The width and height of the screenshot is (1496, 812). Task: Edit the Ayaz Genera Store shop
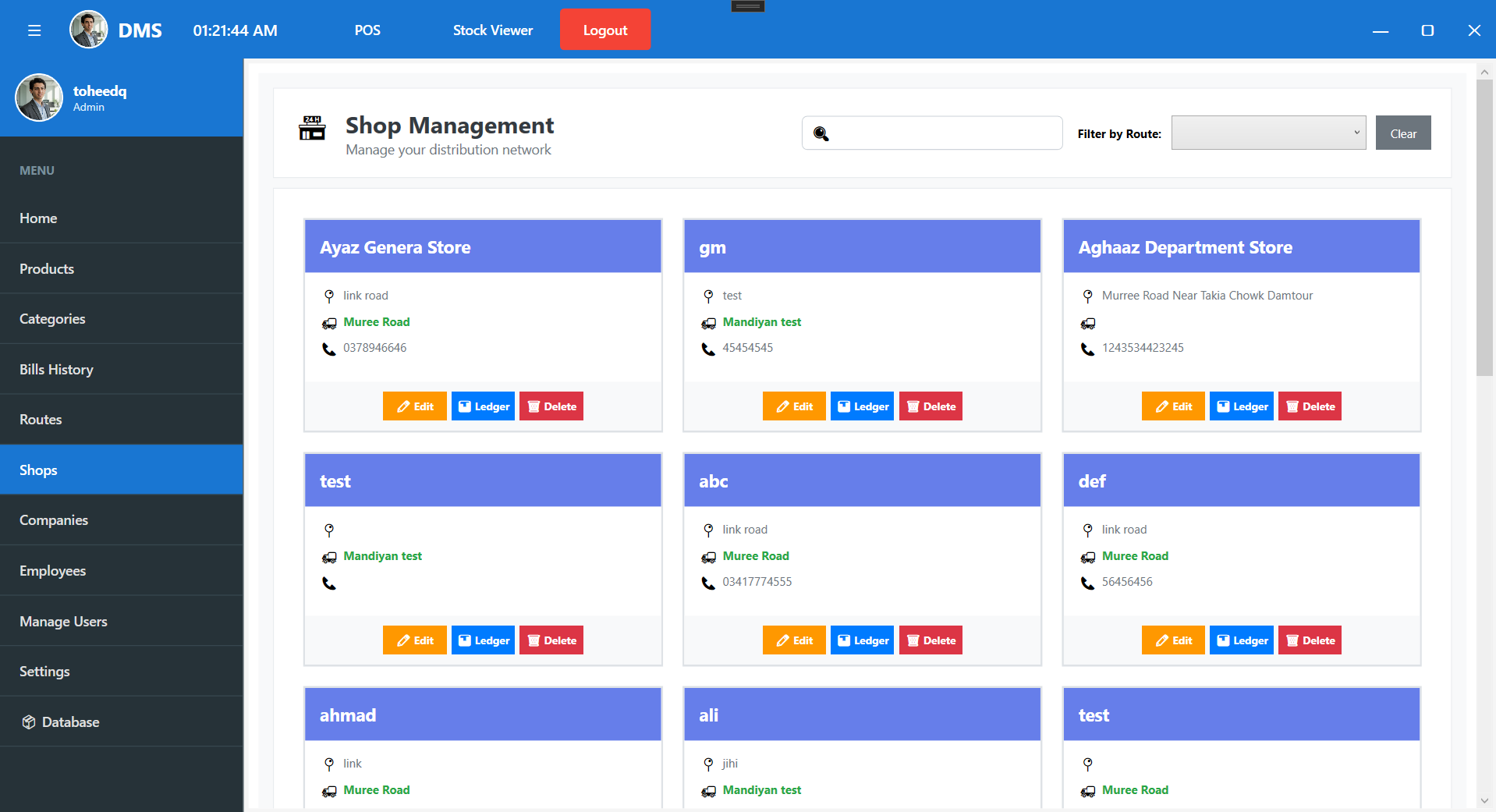[x=415, y=406]
